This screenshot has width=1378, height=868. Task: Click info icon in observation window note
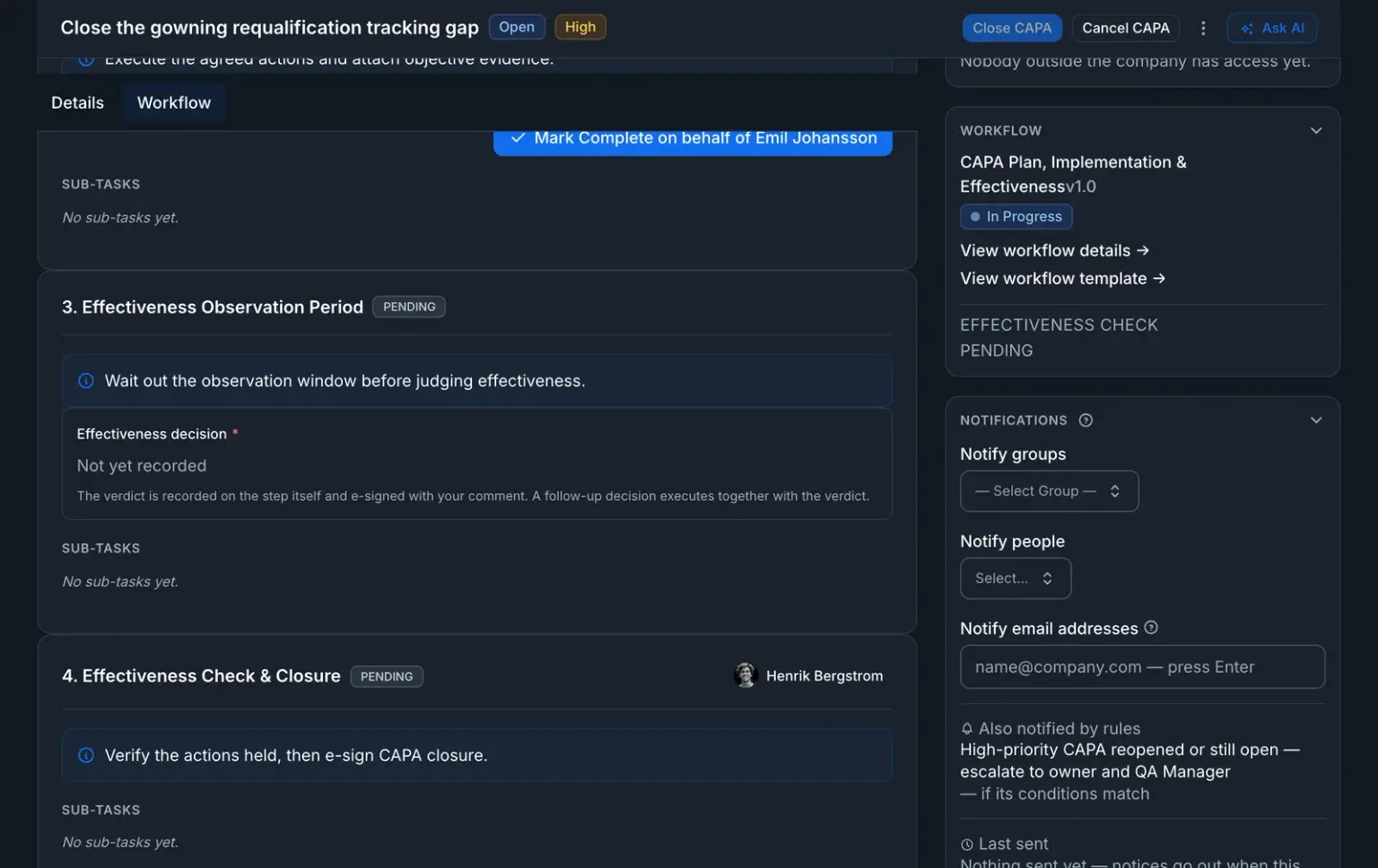click(86, 381)
